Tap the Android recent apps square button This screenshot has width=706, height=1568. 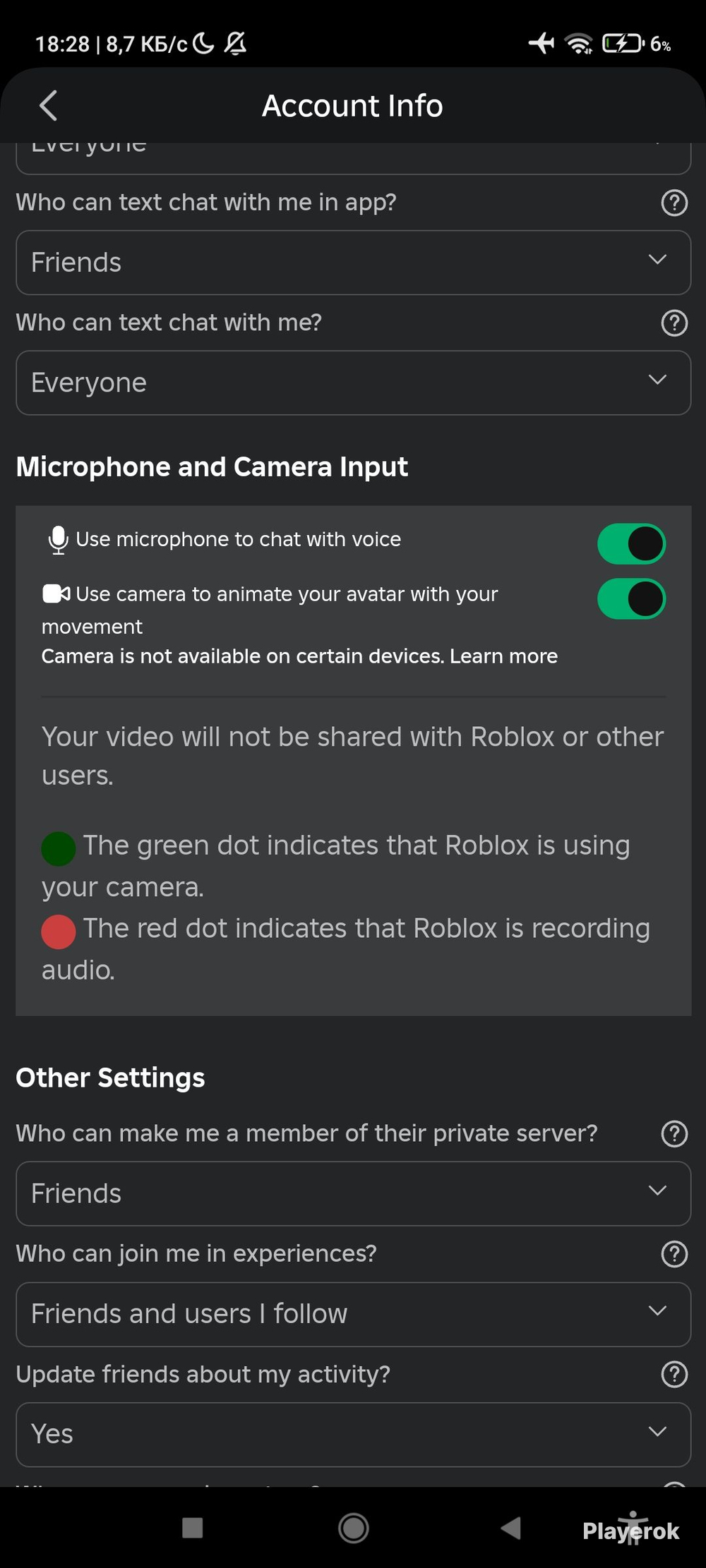coord(192,1528)
